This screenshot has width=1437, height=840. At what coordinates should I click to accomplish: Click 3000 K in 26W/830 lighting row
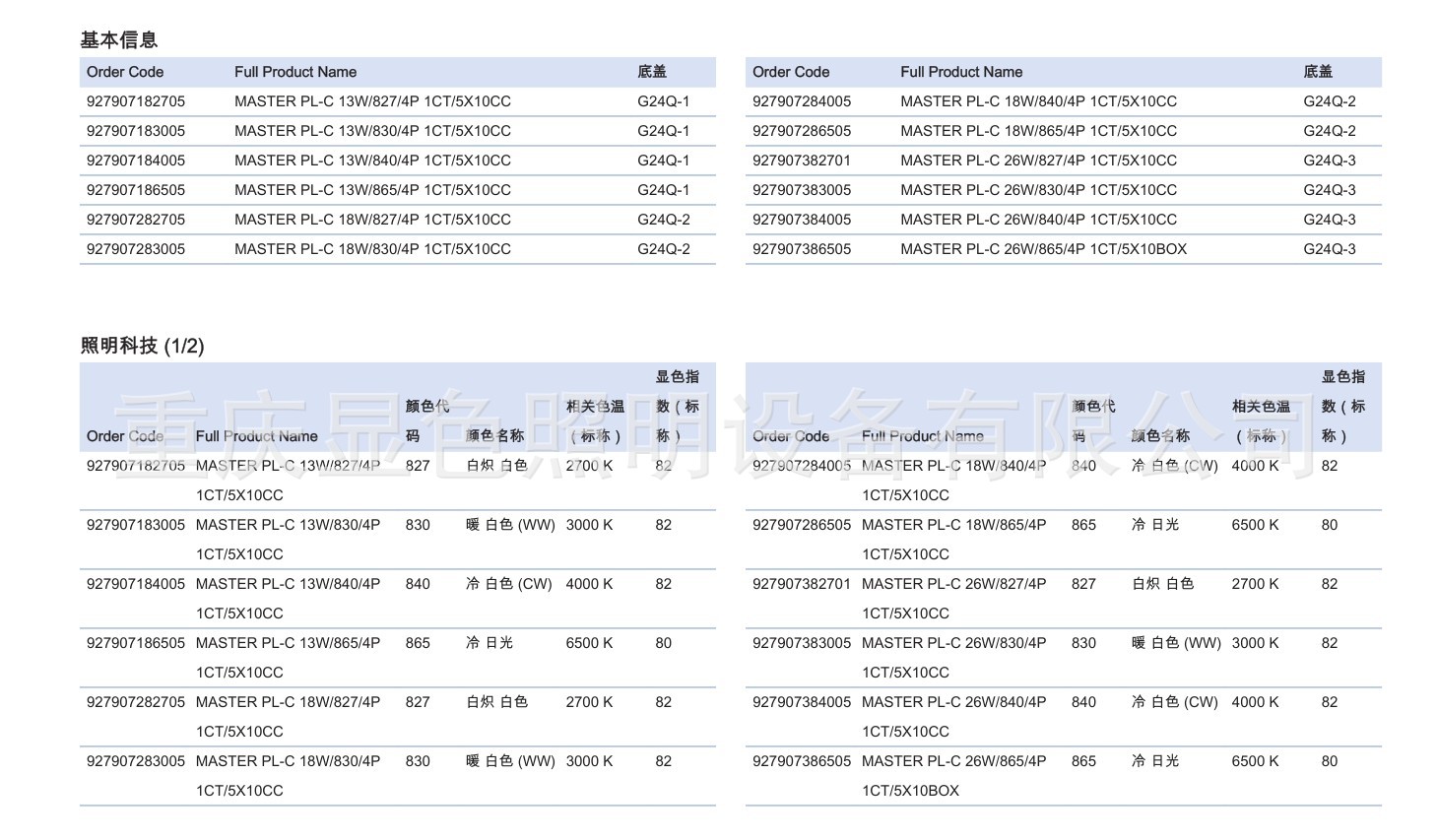(x=1255, y=643)
